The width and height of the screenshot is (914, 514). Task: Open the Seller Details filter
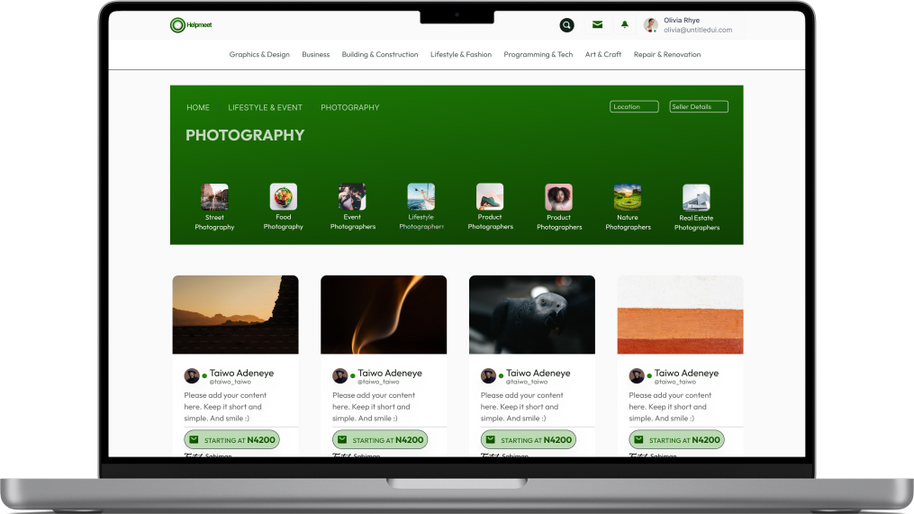(699, 107)
